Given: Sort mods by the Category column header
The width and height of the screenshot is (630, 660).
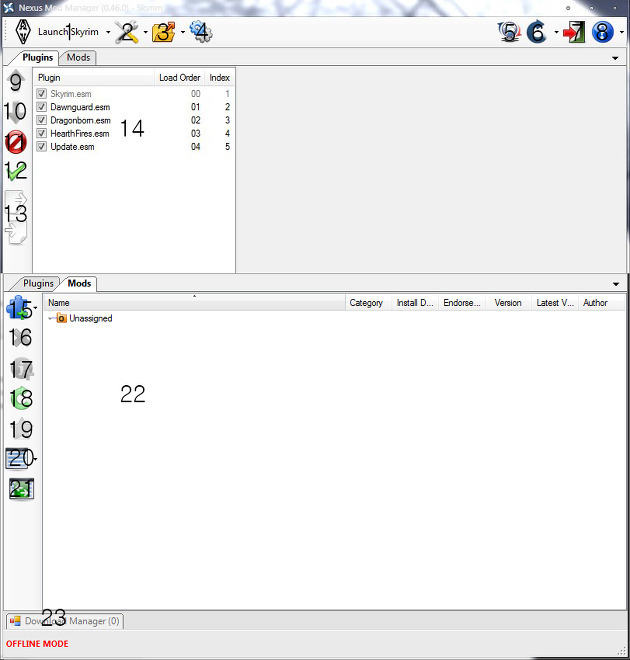Looking at the screenshot, I should coord(366,303).
